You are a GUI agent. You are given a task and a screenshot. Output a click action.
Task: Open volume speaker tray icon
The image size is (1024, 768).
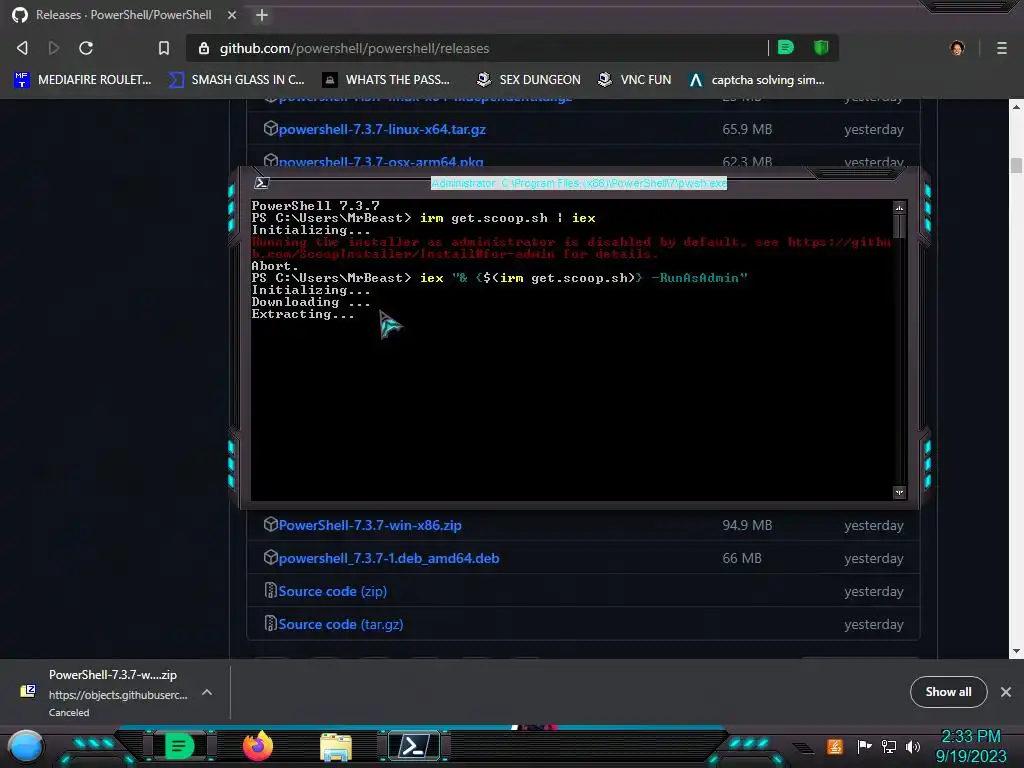(x=912, y=746)
